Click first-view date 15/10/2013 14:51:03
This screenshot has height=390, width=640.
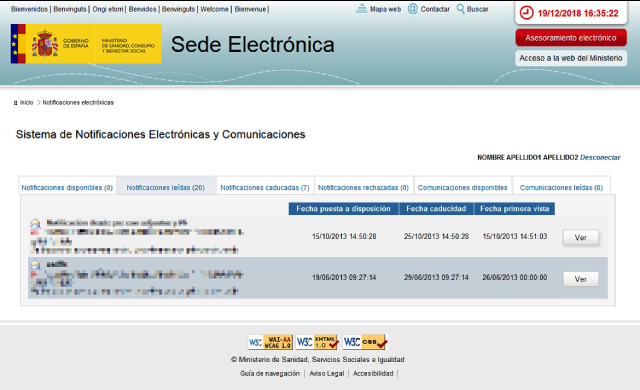point(515,236)
